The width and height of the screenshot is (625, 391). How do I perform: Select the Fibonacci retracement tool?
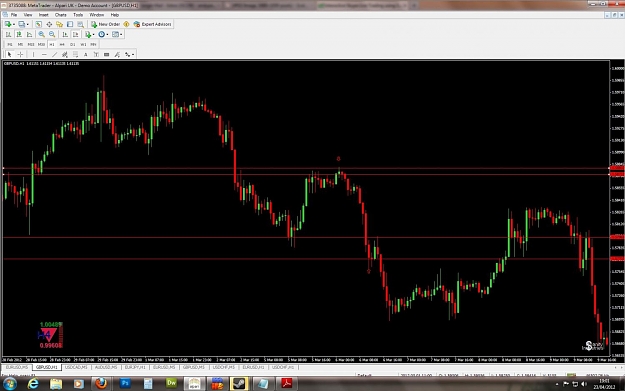pos(75,54)
